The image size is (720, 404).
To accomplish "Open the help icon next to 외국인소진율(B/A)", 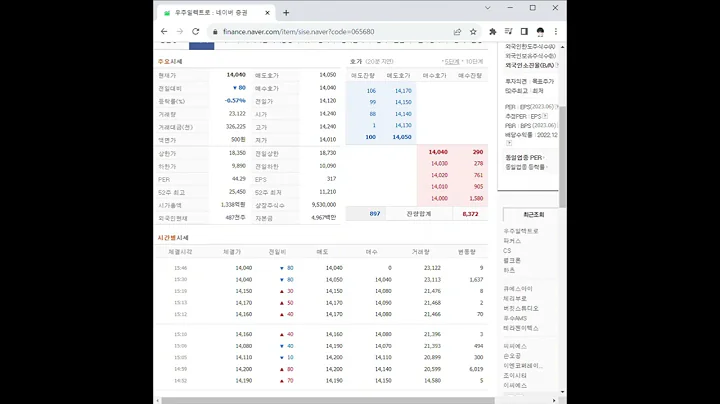I will pyautogui.click(x=557, y=65).
